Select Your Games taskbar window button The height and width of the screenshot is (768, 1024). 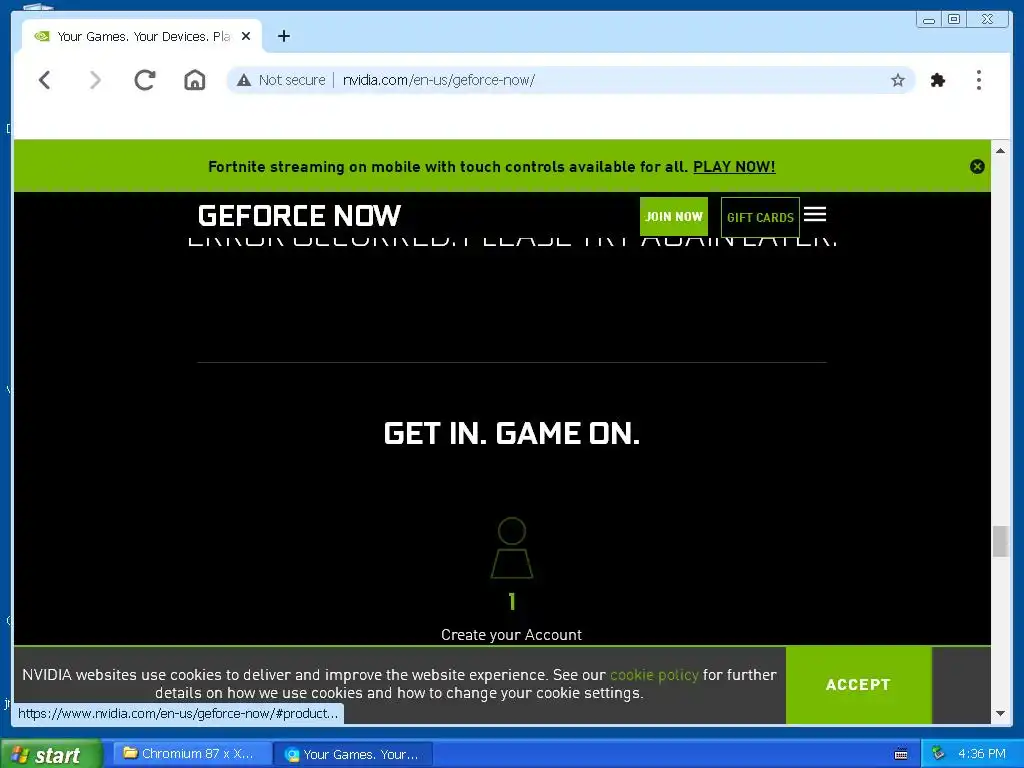[x=353, y=754]
